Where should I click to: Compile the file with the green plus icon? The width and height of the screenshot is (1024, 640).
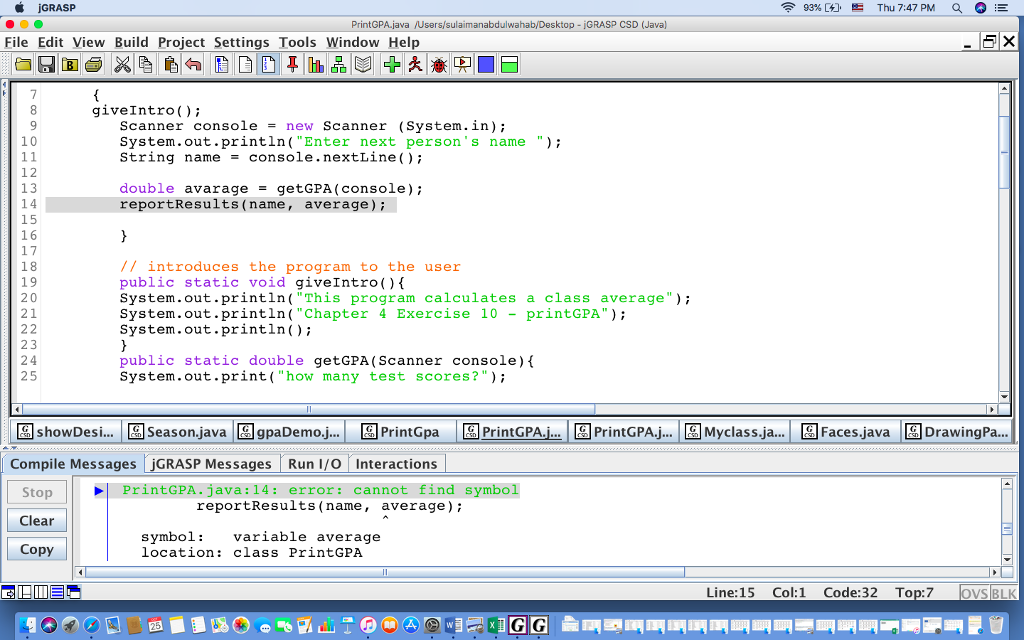[x=391, y=64]
